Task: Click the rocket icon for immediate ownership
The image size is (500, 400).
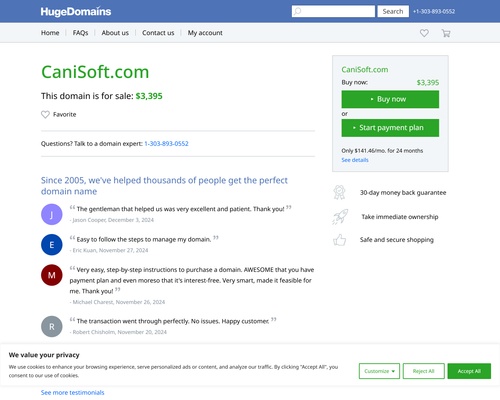Action: tap(340, 217)
